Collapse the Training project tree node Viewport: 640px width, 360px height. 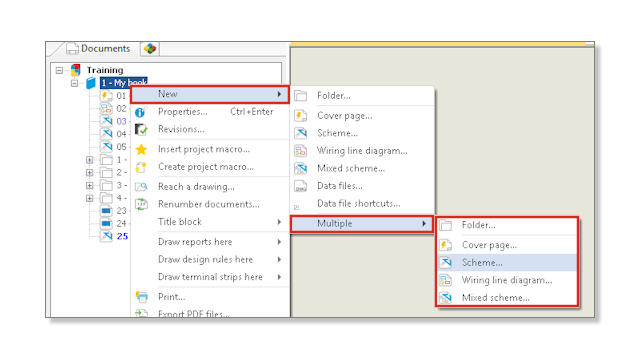click(x=59, y=70)
